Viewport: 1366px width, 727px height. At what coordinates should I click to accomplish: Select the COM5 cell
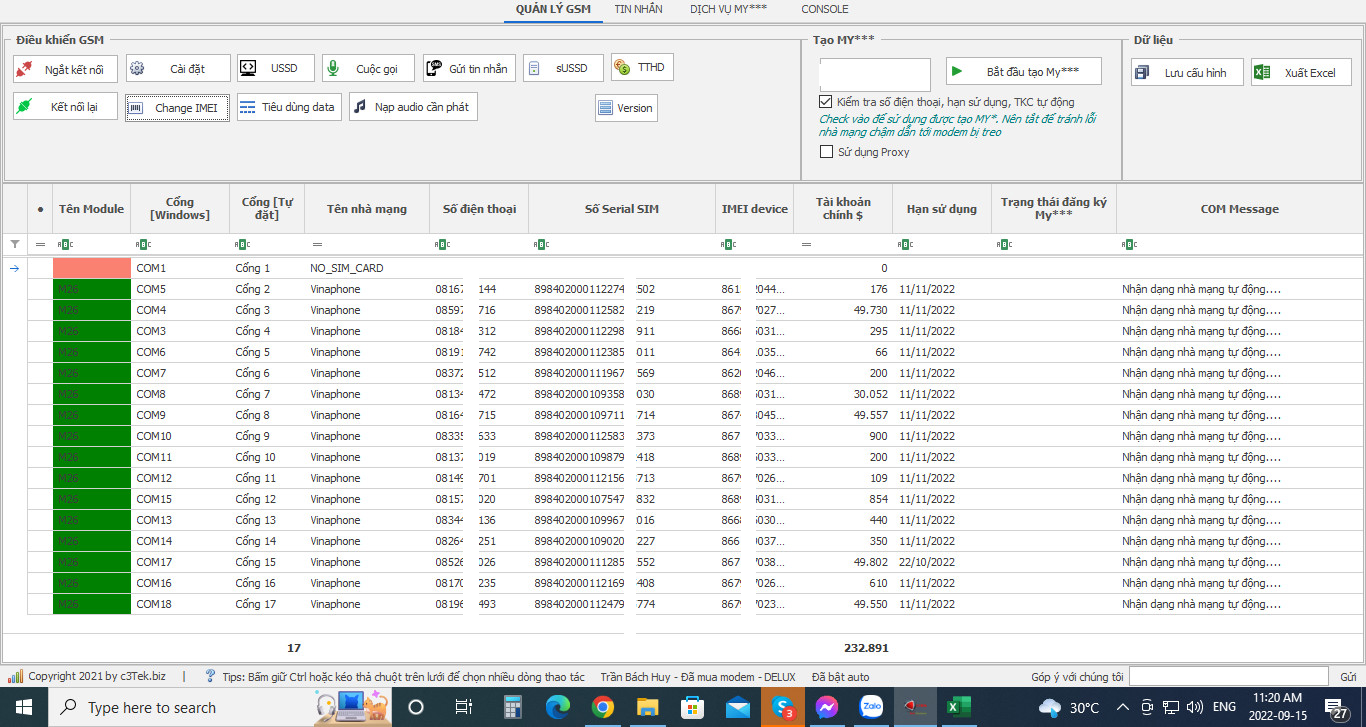point(180,289)
